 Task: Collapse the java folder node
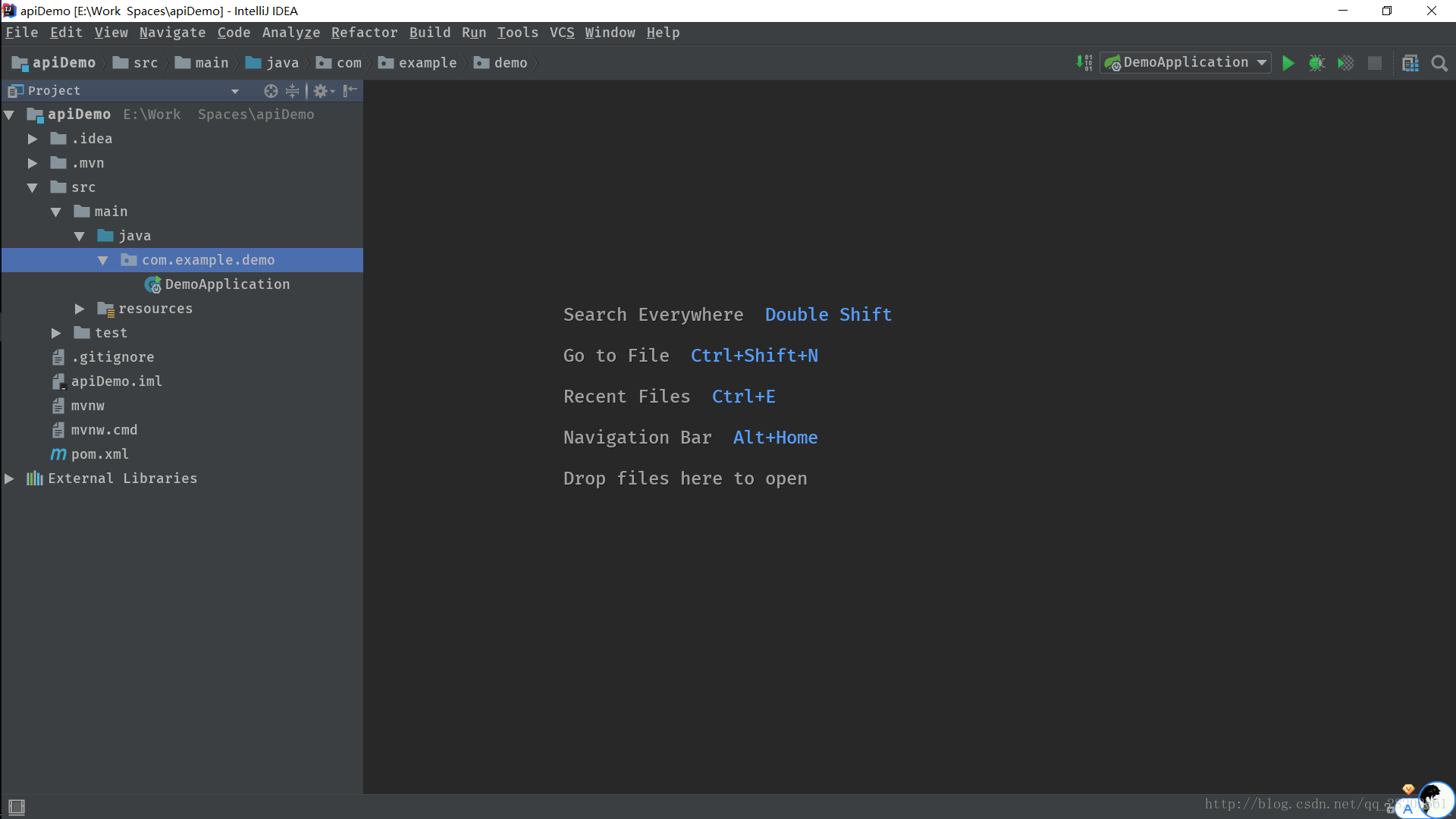[80, 236]
